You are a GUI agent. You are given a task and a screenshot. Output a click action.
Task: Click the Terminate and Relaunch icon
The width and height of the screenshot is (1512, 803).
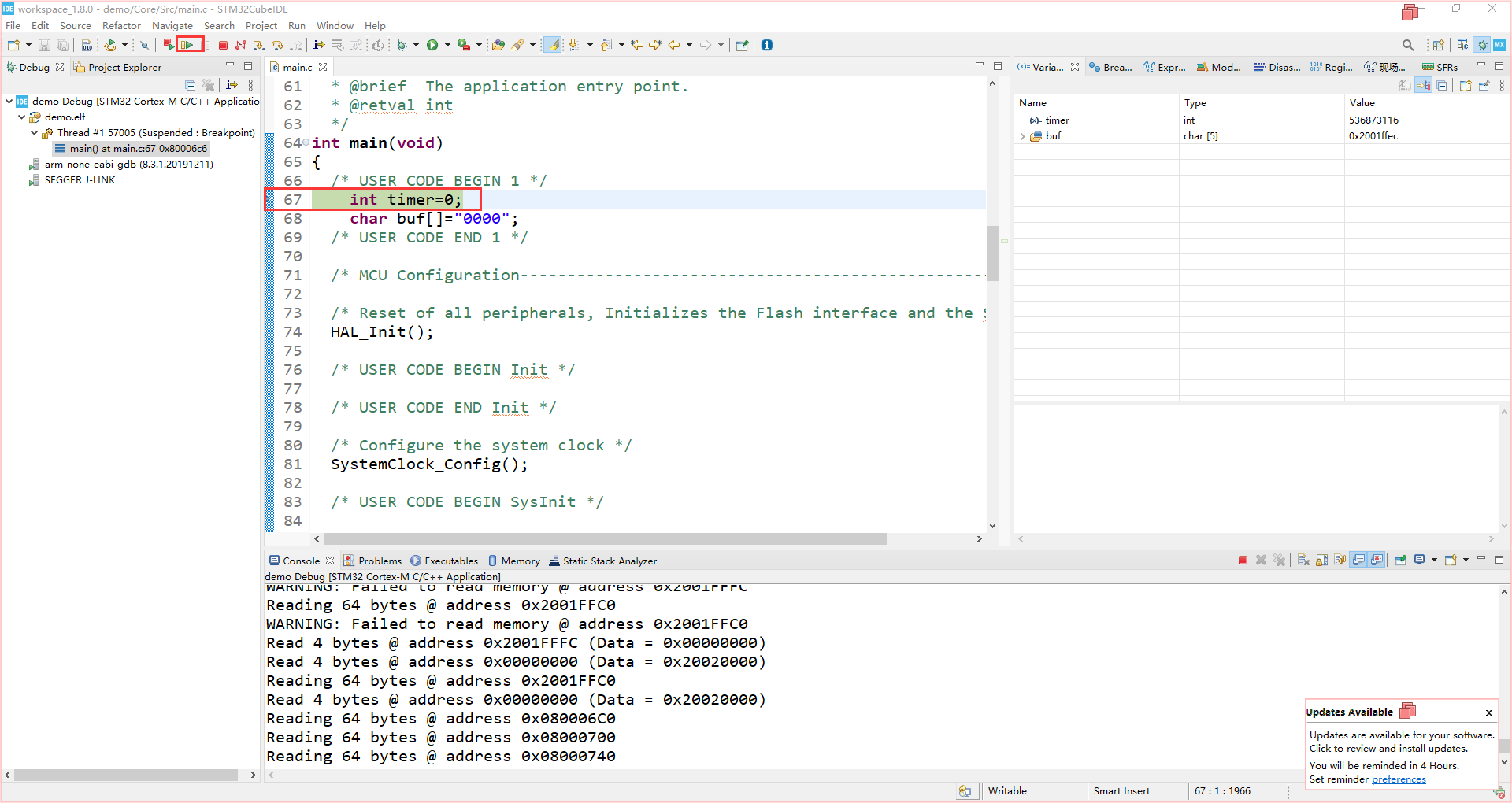point(169,45)
